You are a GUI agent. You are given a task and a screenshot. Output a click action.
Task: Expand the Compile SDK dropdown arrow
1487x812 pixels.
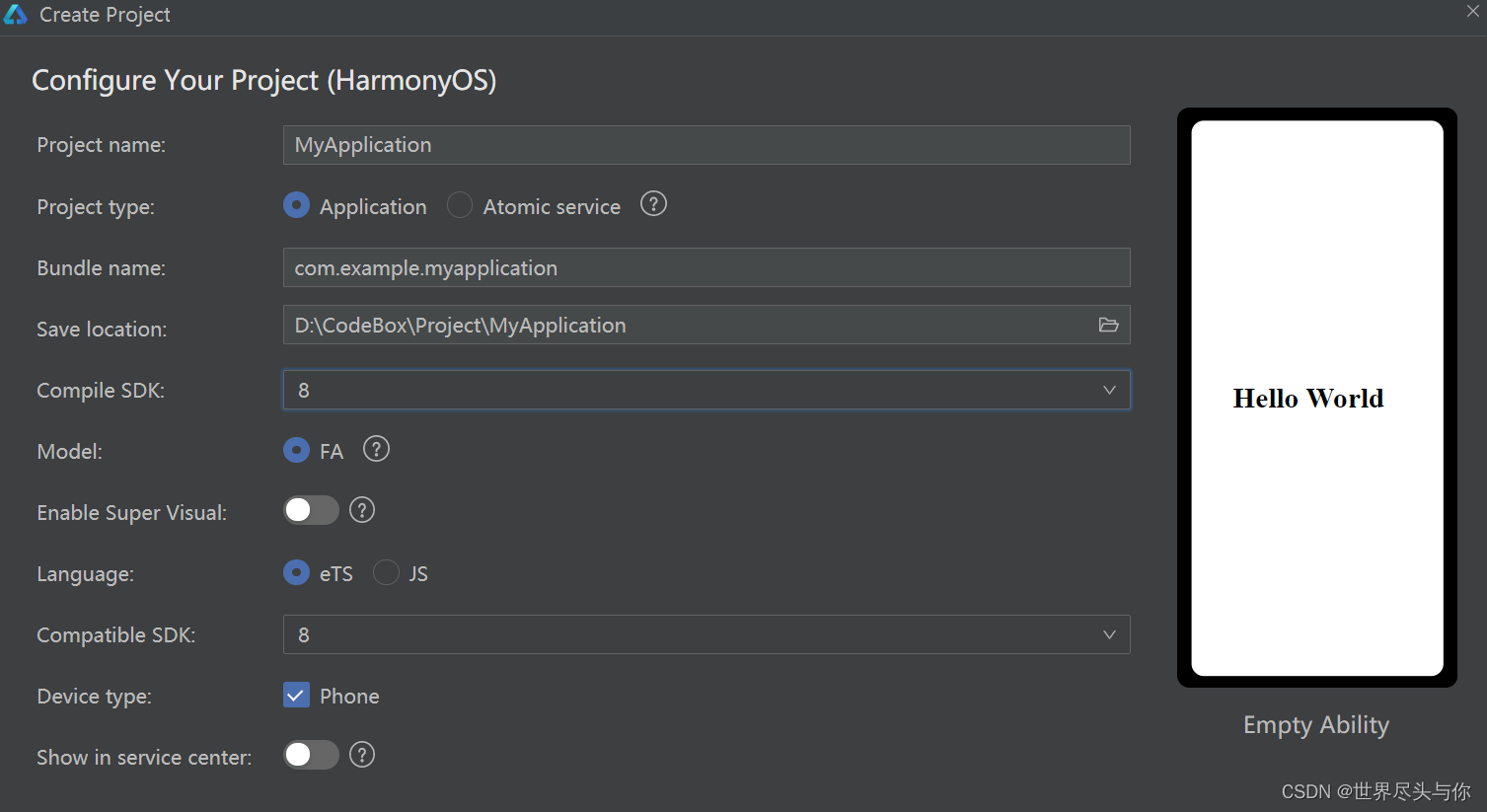1109,390
